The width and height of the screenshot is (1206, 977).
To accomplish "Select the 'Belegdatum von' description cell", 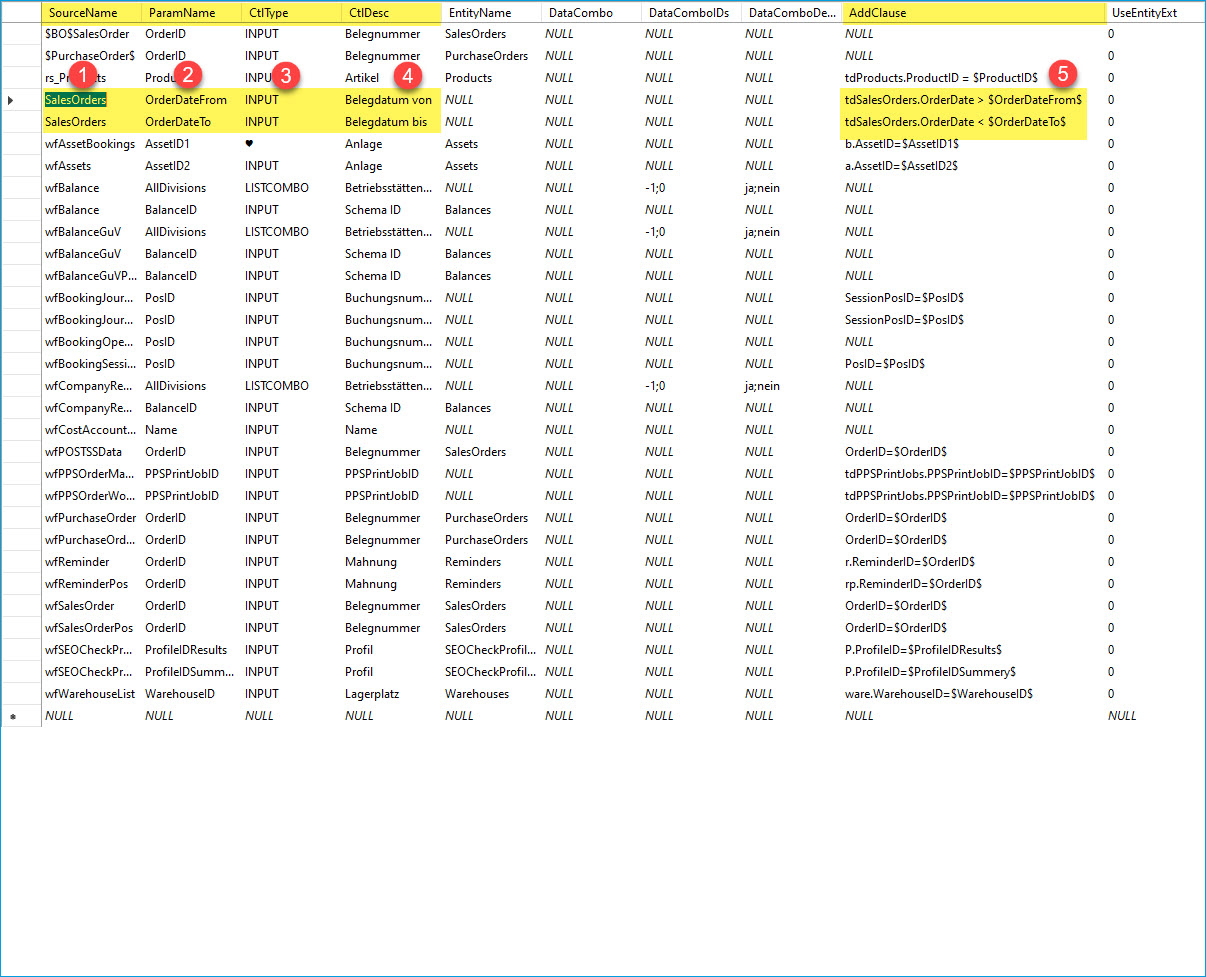I will (388, 100).
